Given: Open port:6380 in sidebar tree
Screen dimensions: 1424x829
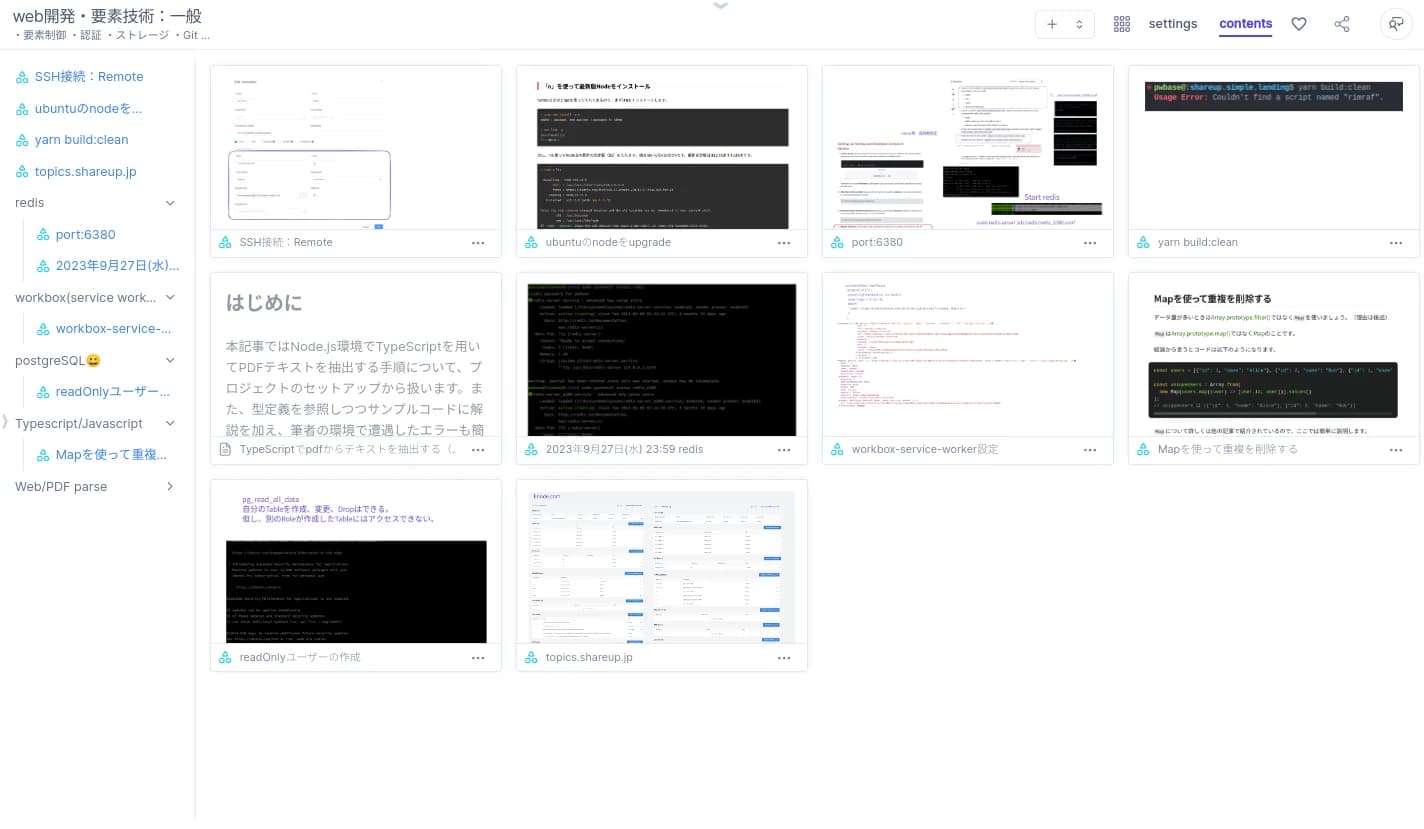Looking at the screenshot, I should [x=85, y=235].
